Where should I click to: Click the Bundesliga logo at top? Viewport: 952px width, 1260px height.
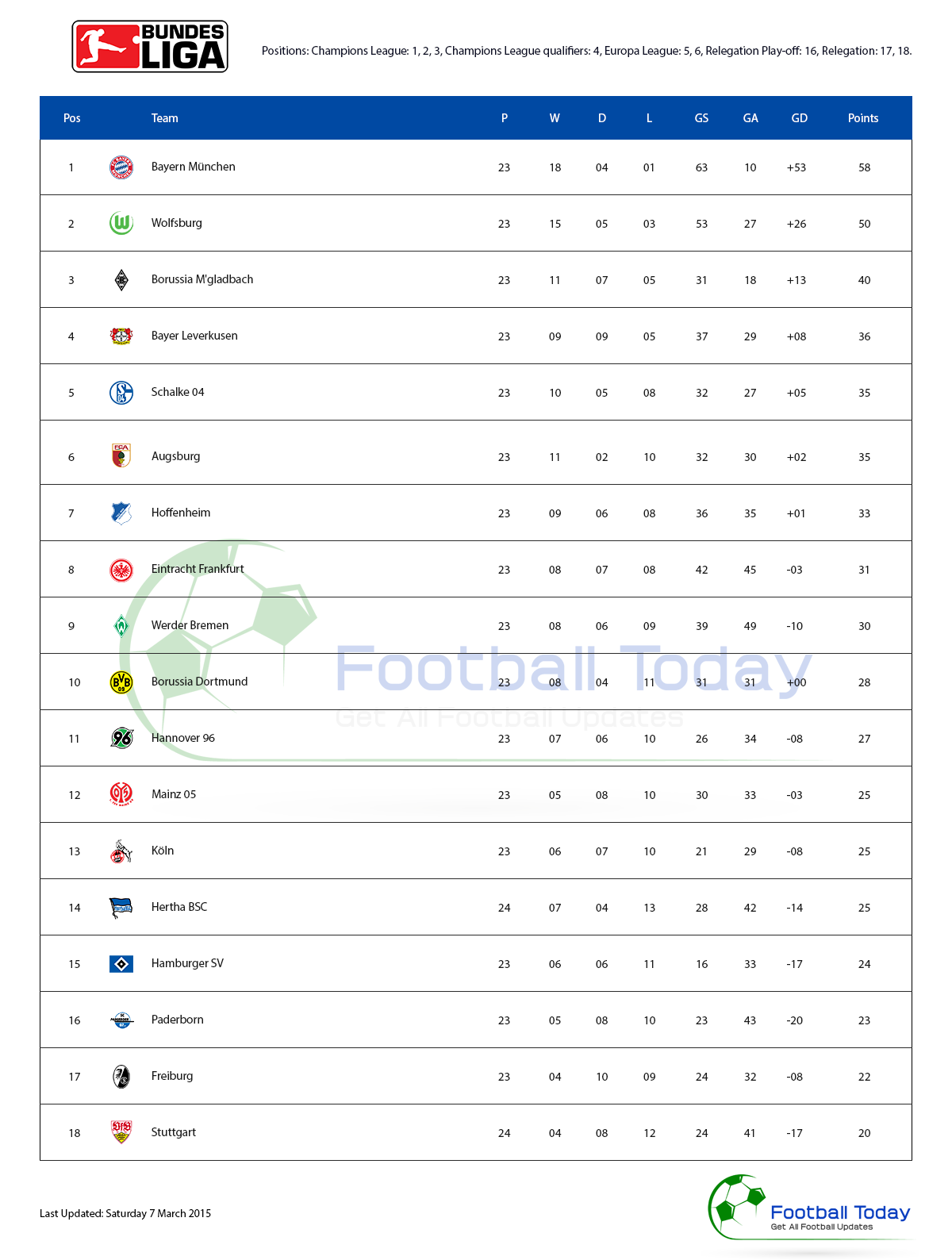coord(150,47)
